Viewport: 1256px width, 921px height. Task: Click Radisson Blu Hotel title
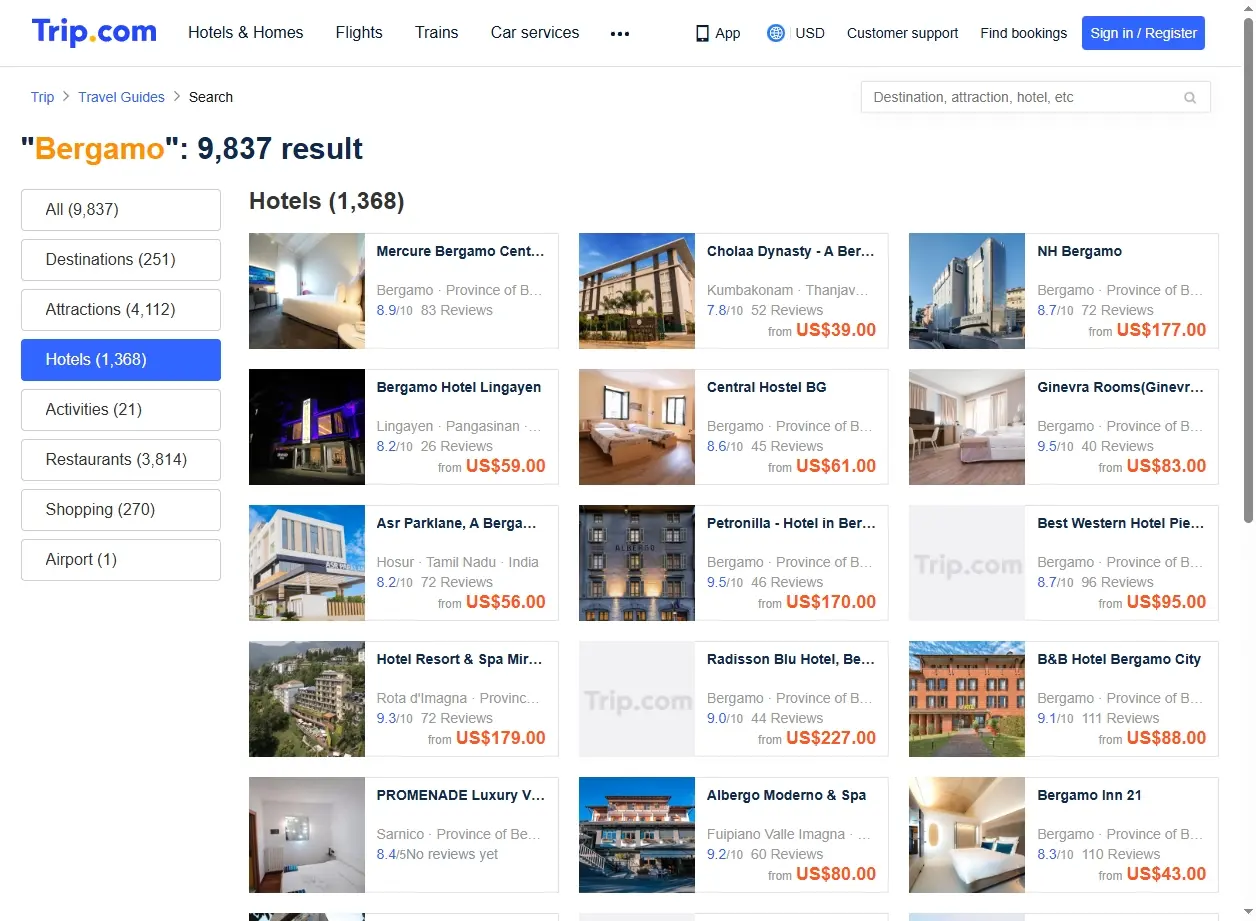[790, 660]
